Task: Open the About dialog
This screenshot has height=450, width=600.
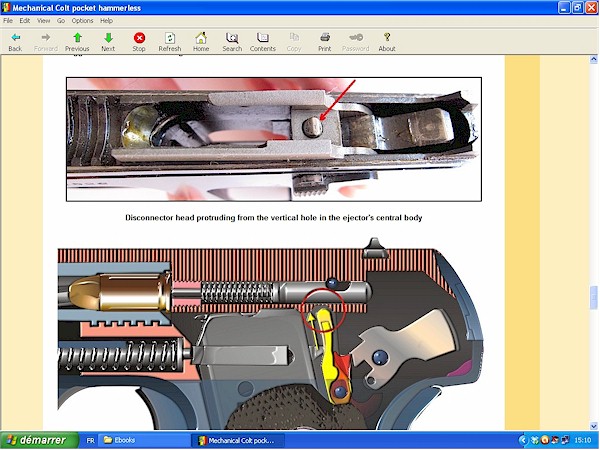Action: [387, 42]
